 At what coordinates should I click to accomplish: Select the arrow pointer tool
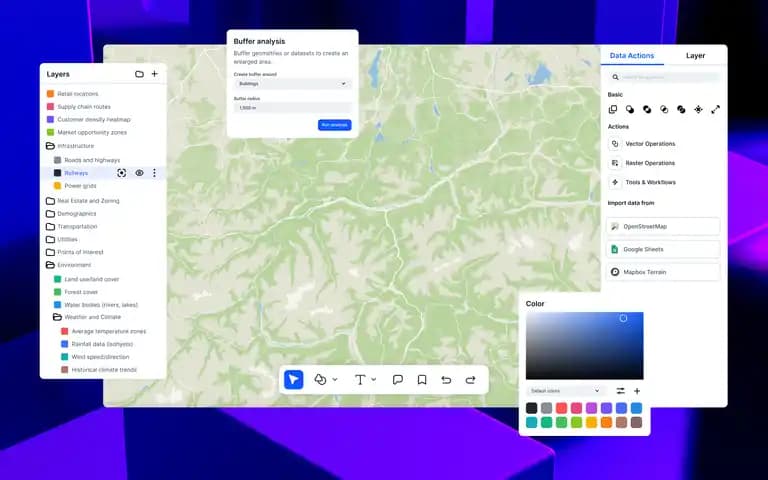293,380
